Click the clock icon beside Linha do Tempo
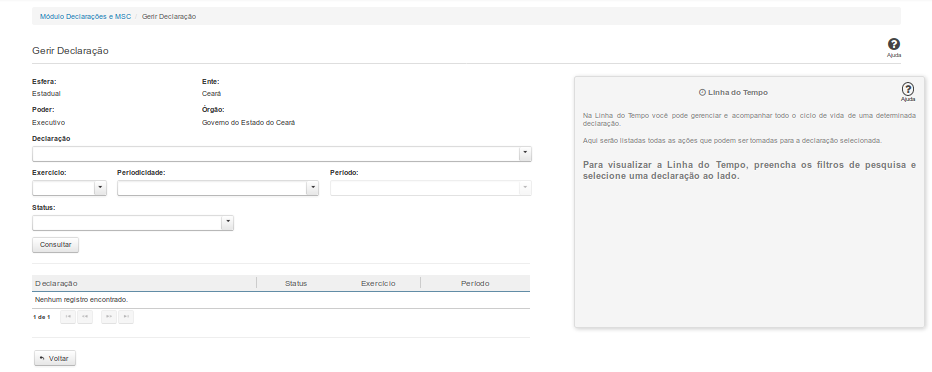The image size is (932, 372). click(x=702, y=93)
